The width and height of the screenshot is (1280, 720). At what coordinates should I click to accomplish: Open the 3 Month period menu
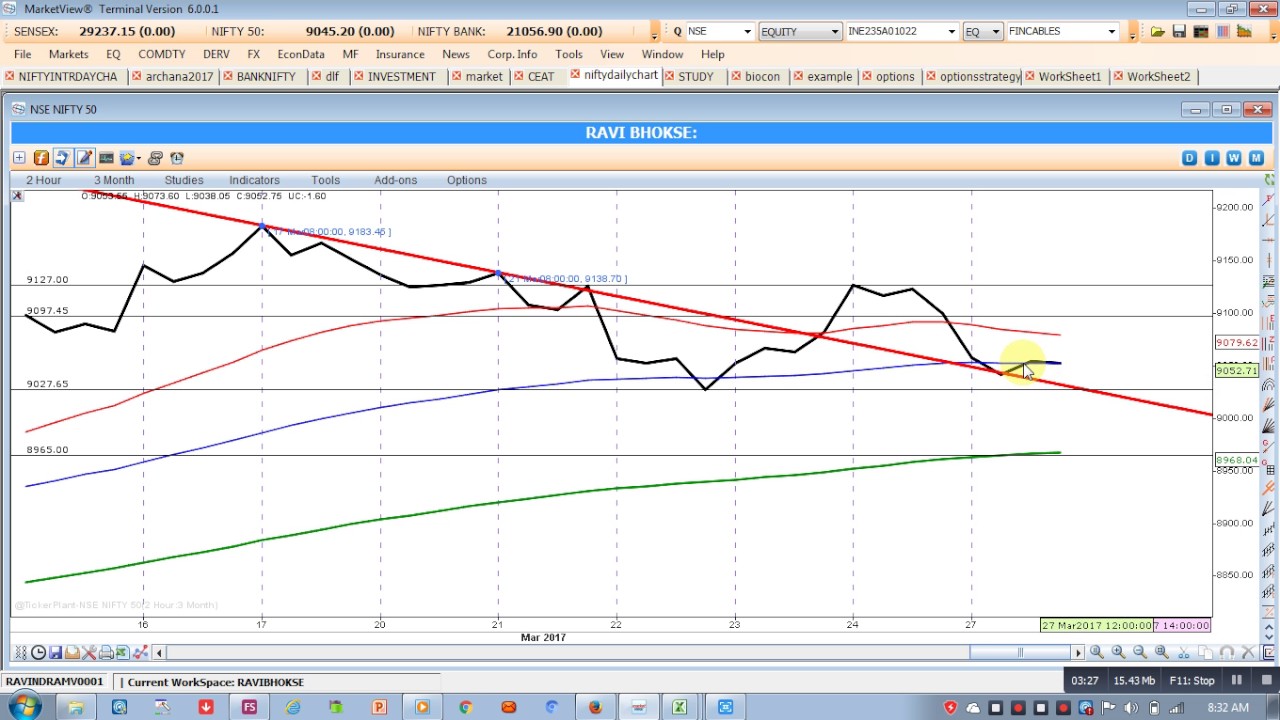tap(114, 180)
